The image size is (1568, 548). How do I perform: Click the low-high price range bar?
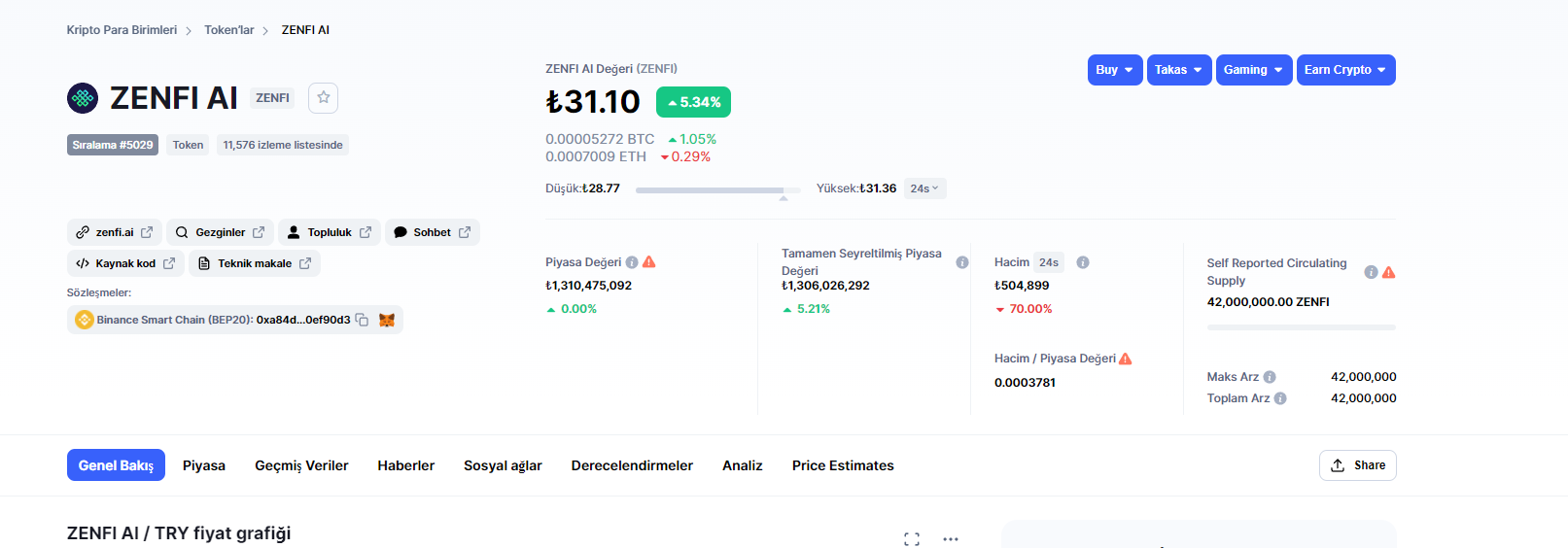pyautogui.click(x=718, y=189)
